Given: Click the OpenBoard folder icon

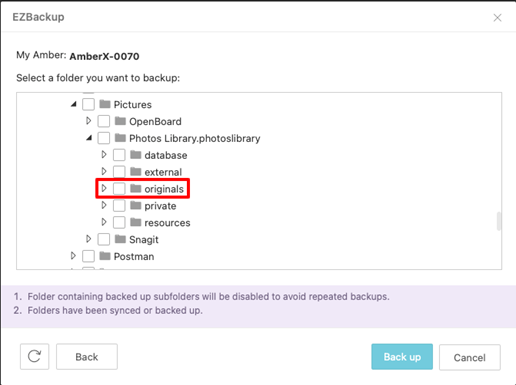Looking at the screenshot, I should (x=120, y=121).
